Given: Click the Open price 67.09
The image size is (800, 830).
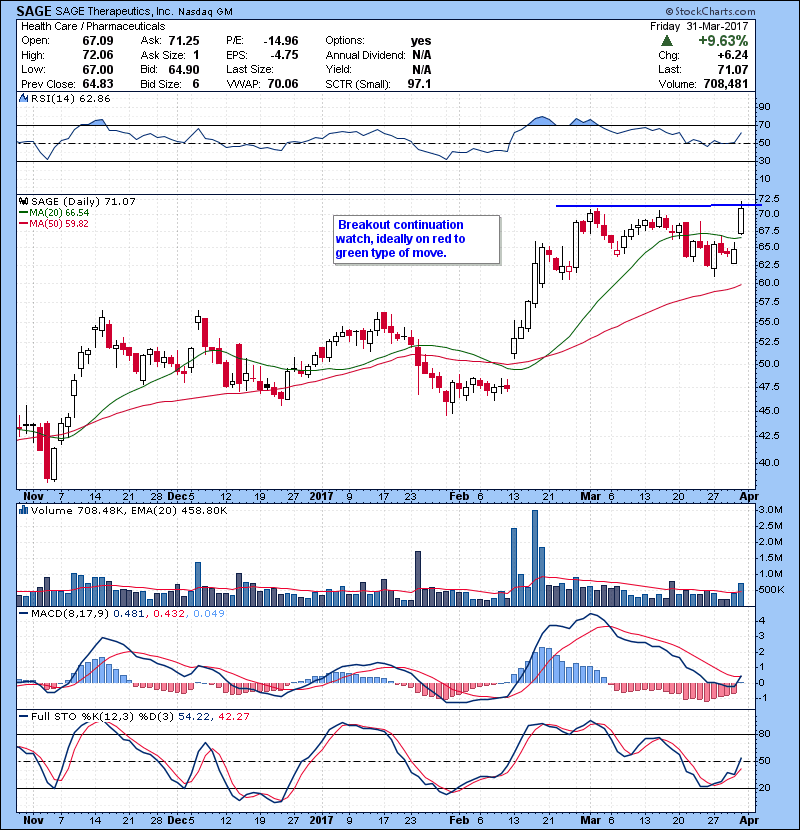Looking at the screenshot, I should 98,41.
